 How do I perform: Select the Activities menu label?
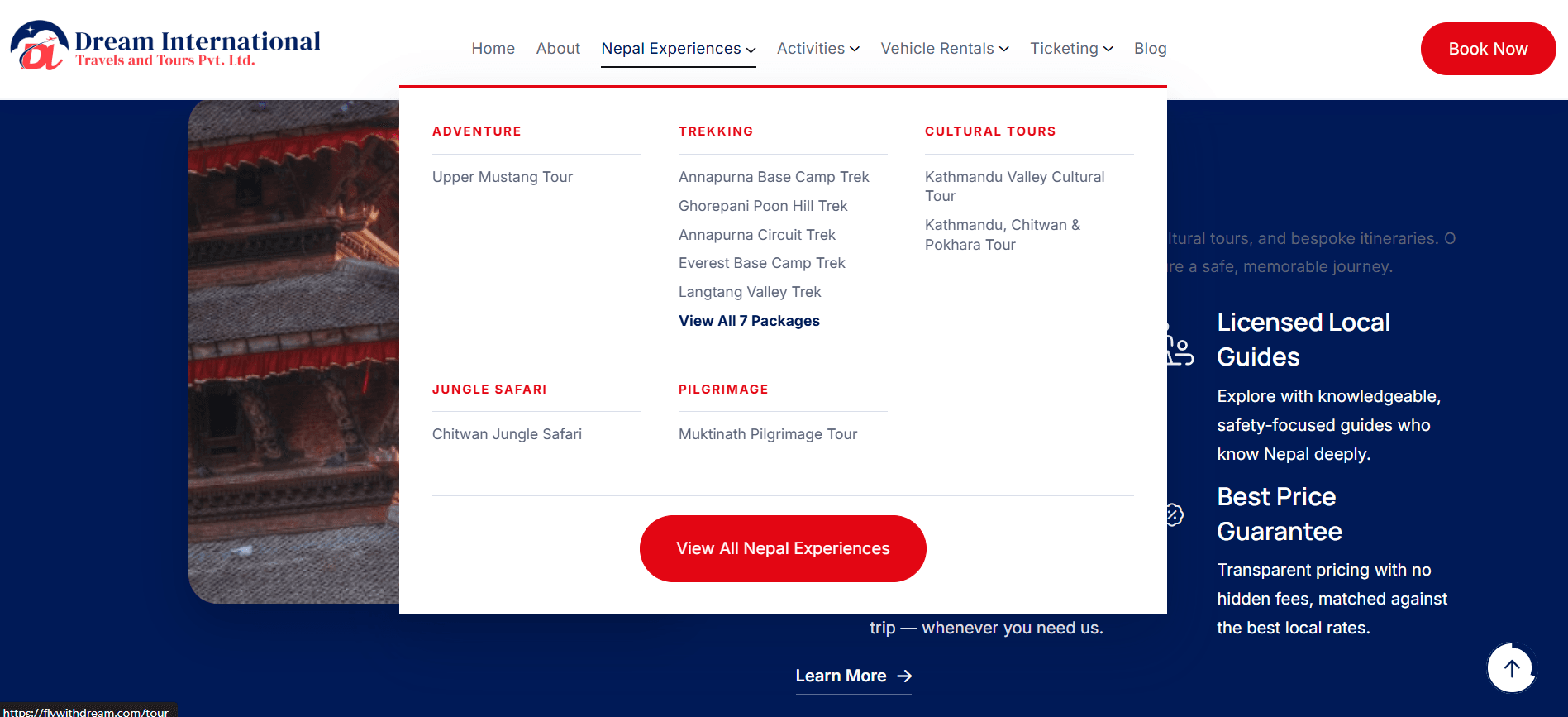pyautogui.click(x=811, y=49)
